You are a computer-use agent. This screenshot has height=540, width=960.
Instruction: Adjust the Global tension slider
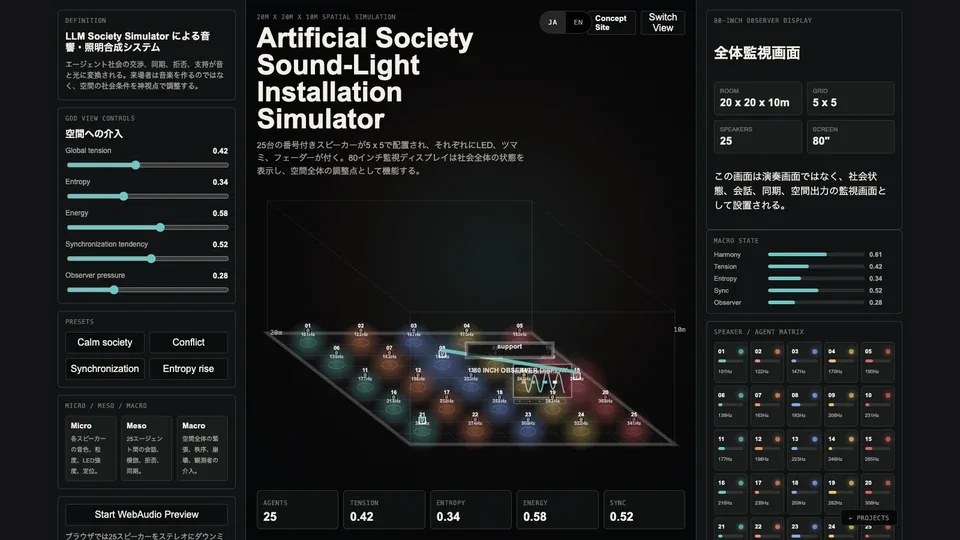click(x=147, y=165)
